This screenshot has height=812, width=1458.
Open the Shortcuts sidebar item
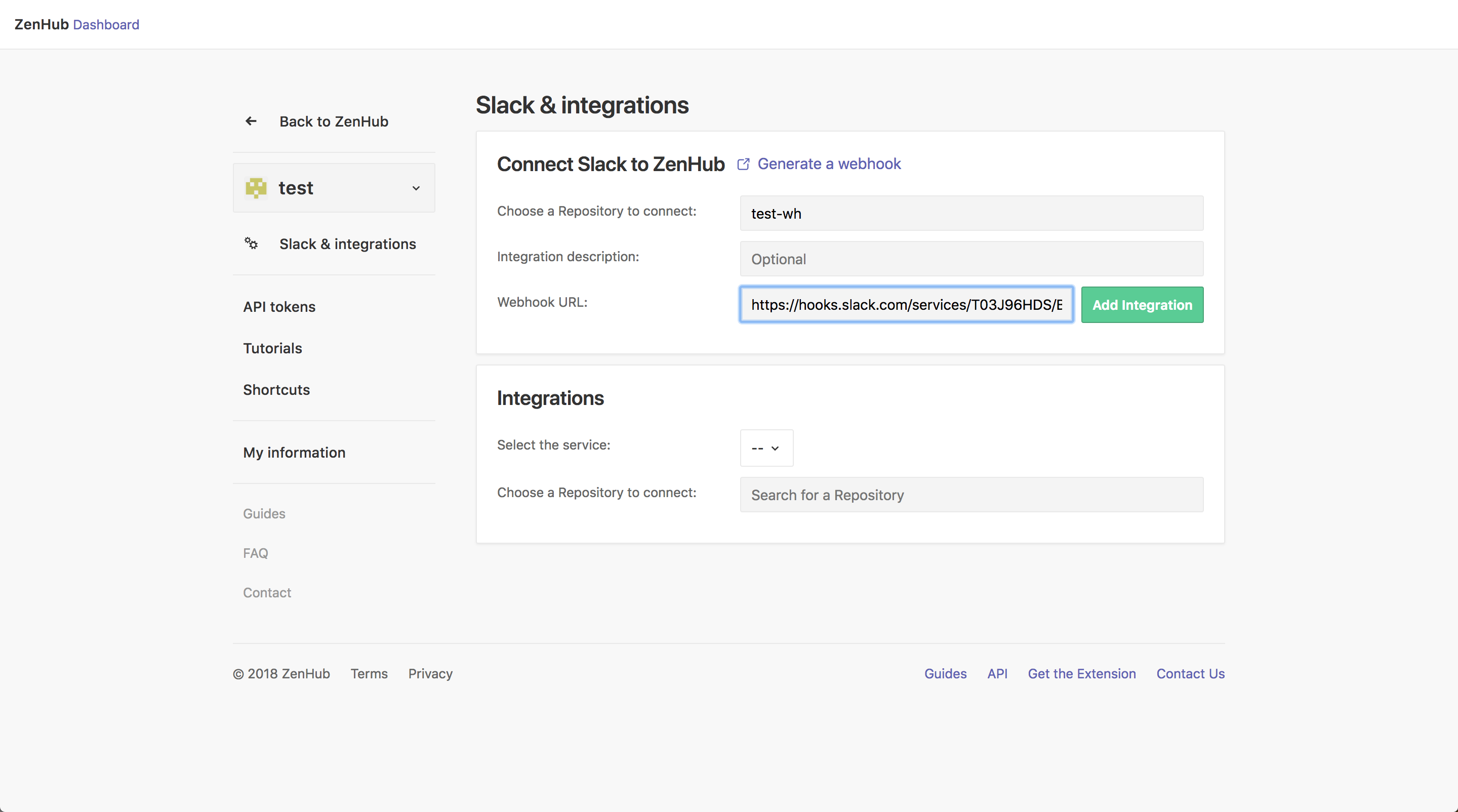point(276,390)
